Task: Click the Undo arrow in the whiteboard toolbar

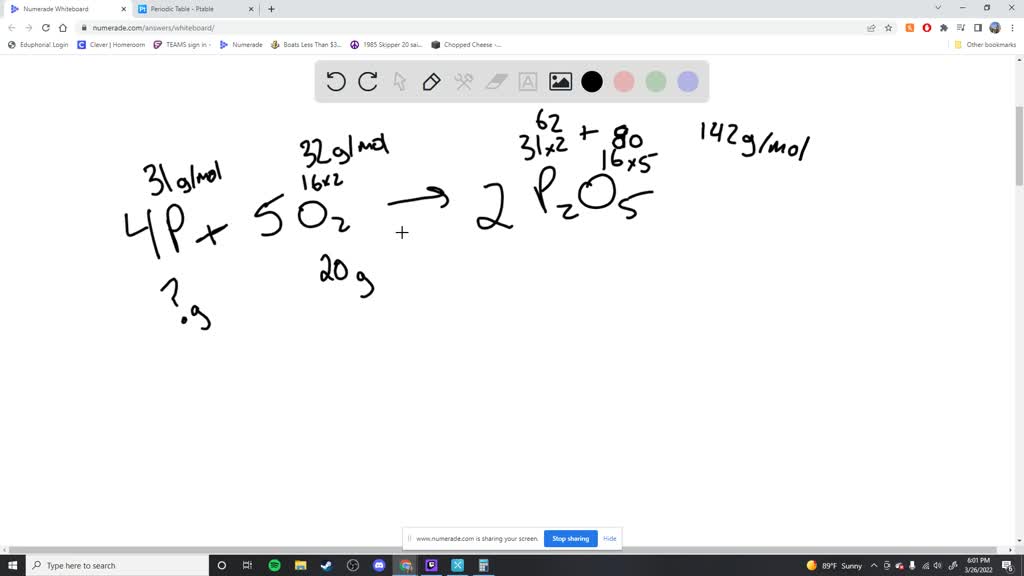Action: coord(336,82)
